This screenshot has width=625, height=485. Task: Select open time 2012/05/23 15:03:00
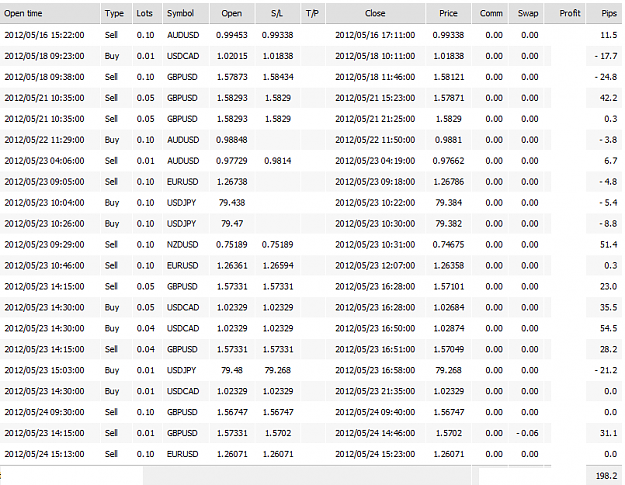coord(44,370)
